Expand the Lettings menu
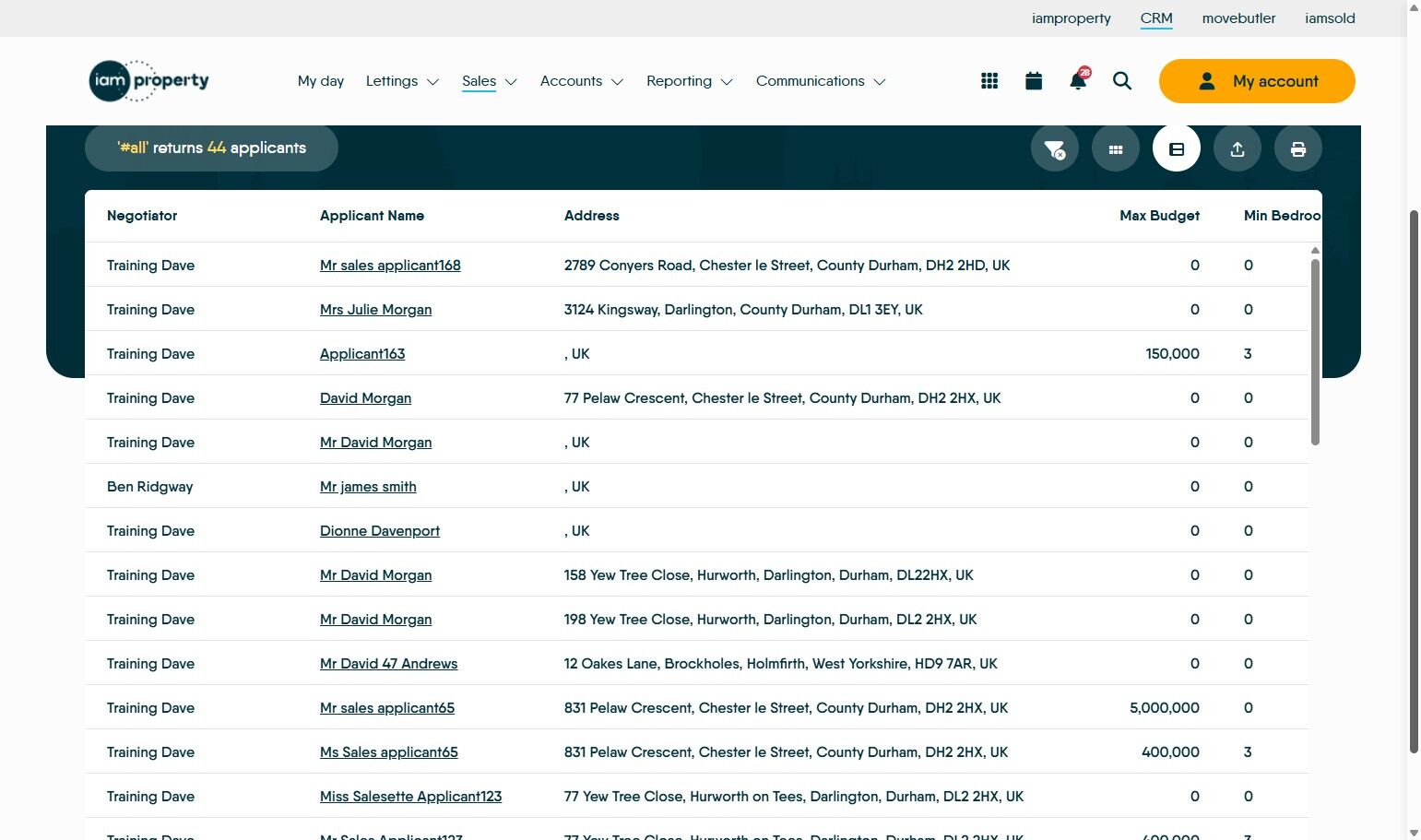Screen dimensions: 1421x840 (x=402, y=81)
